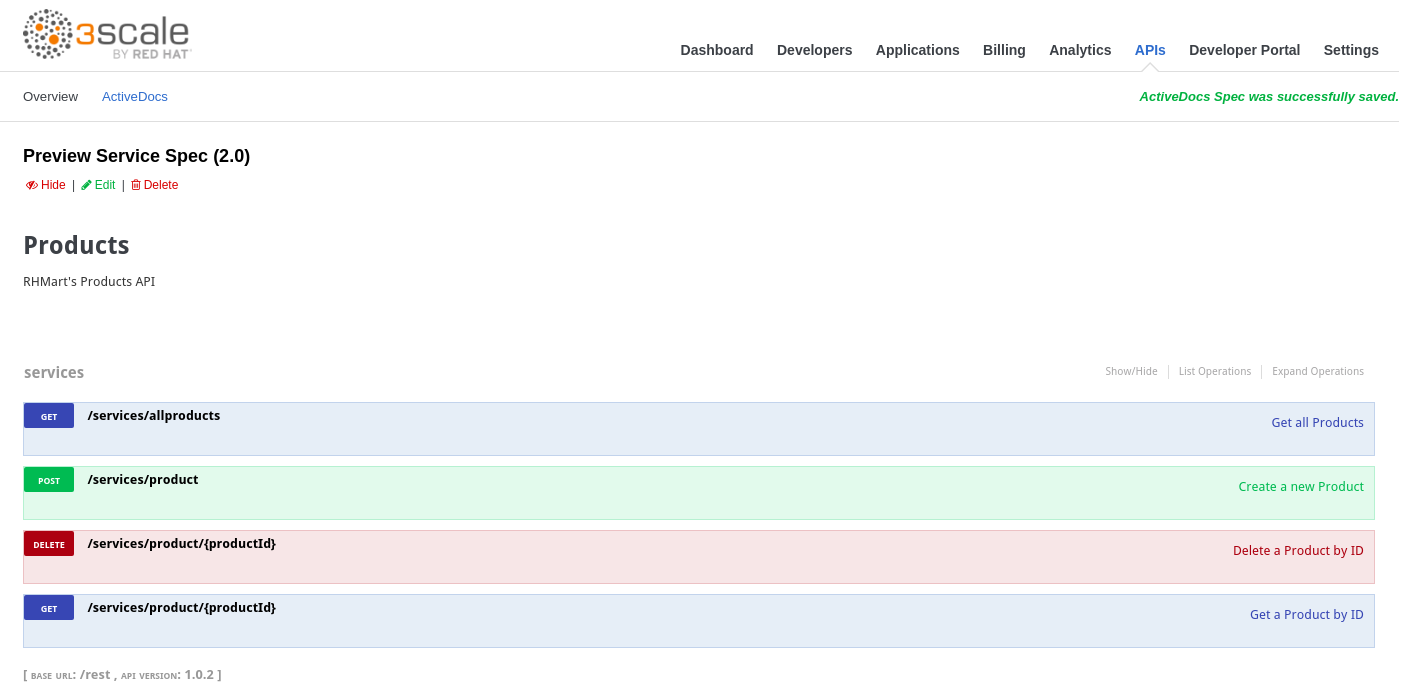
Task: Click the red DELETE method badge
Action: coord(49,544)
